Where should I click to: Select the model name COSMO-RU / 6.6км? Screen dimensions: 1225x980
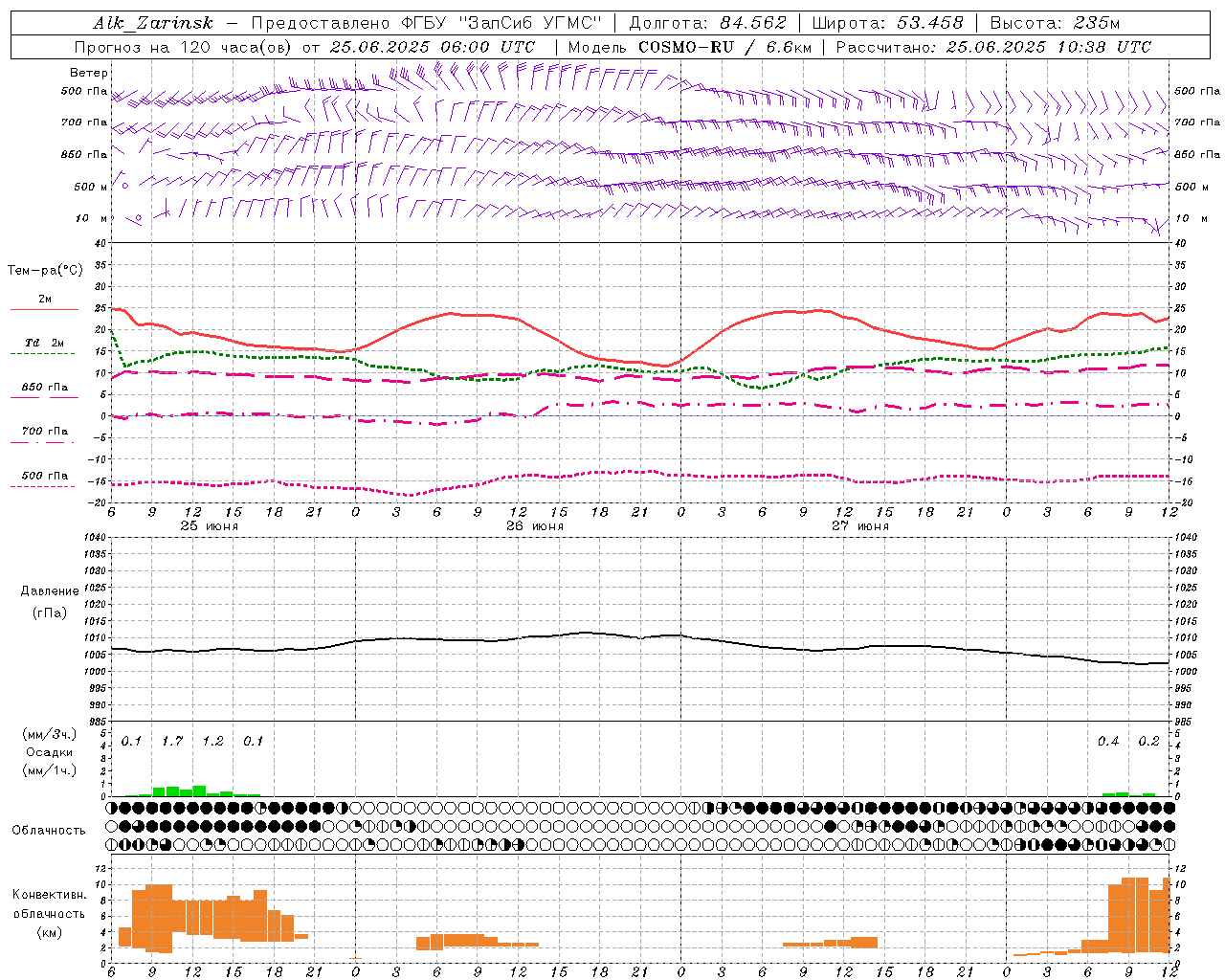724,47
